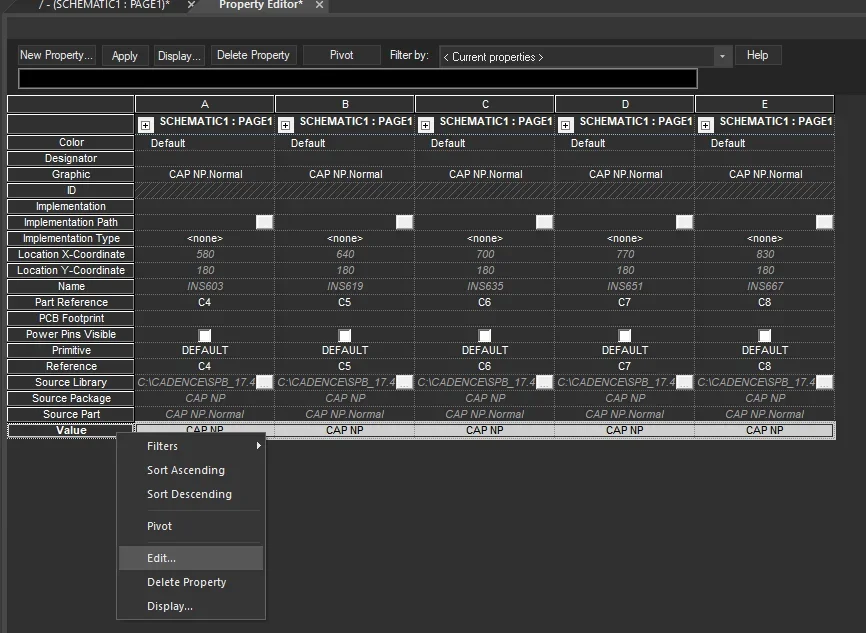The width and height of the screenshot is (866, 633).
Task: Enable Power Pins Visible for column C
Action: tap(485, 334)
